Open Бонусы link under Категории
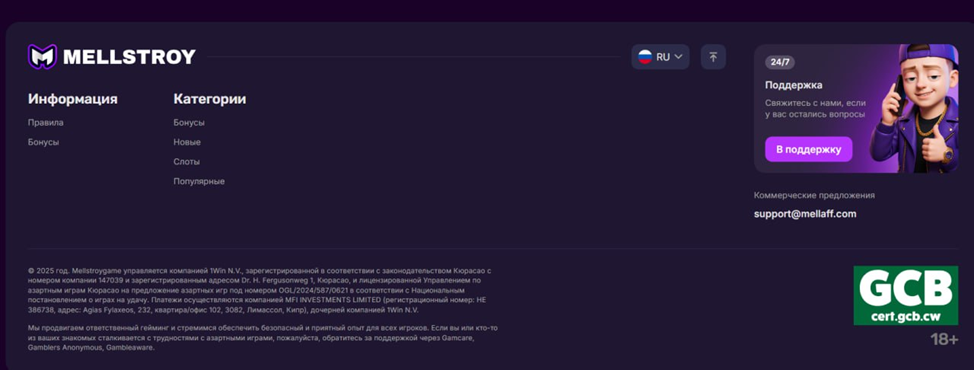This screenshot has width=974, height=370. [189, 123]
